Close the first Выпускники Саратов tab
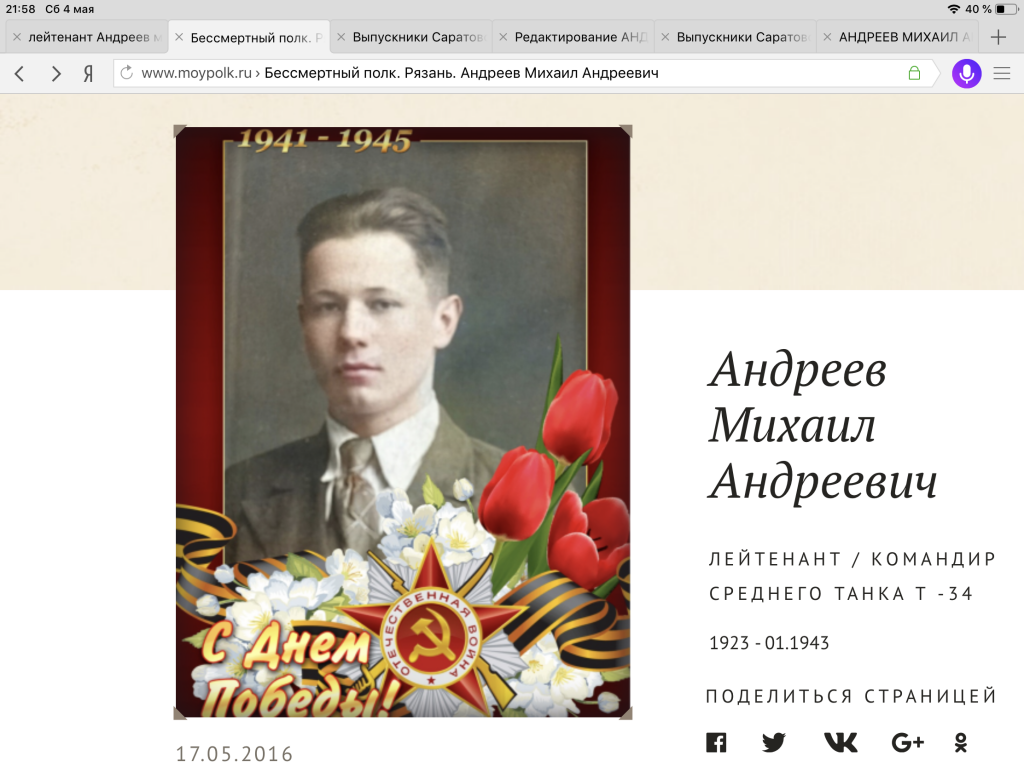1024x768 pixels. [x=341, y=37]
